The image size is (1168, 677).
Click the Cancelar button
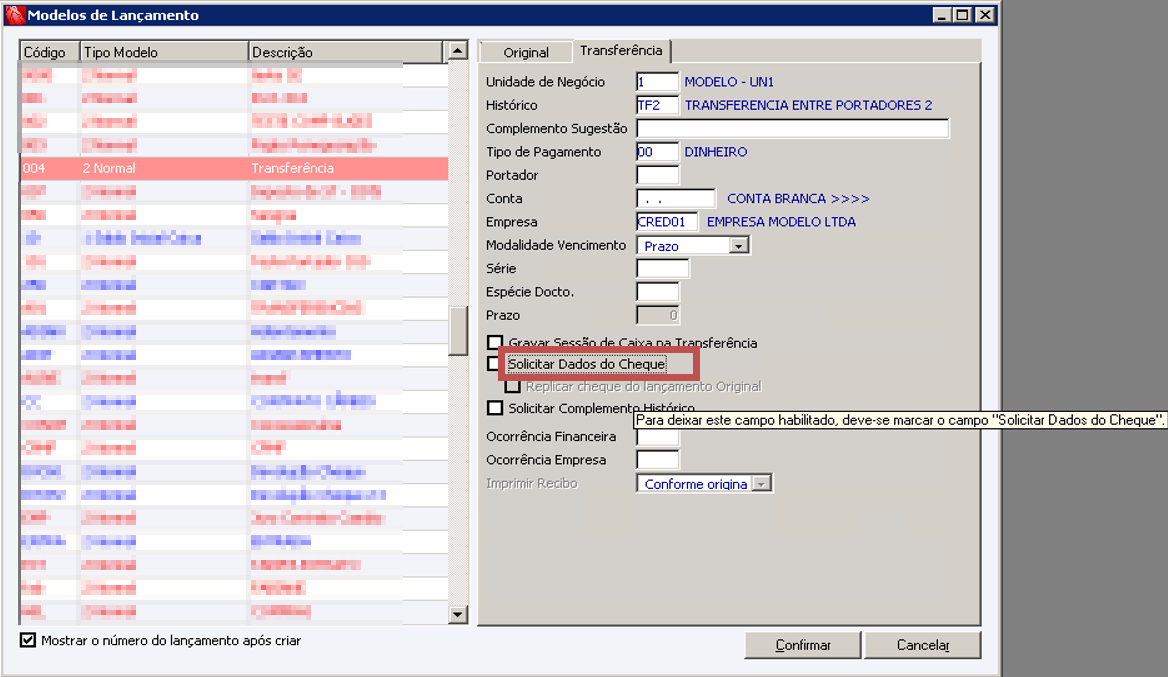(x=922, y=645)
